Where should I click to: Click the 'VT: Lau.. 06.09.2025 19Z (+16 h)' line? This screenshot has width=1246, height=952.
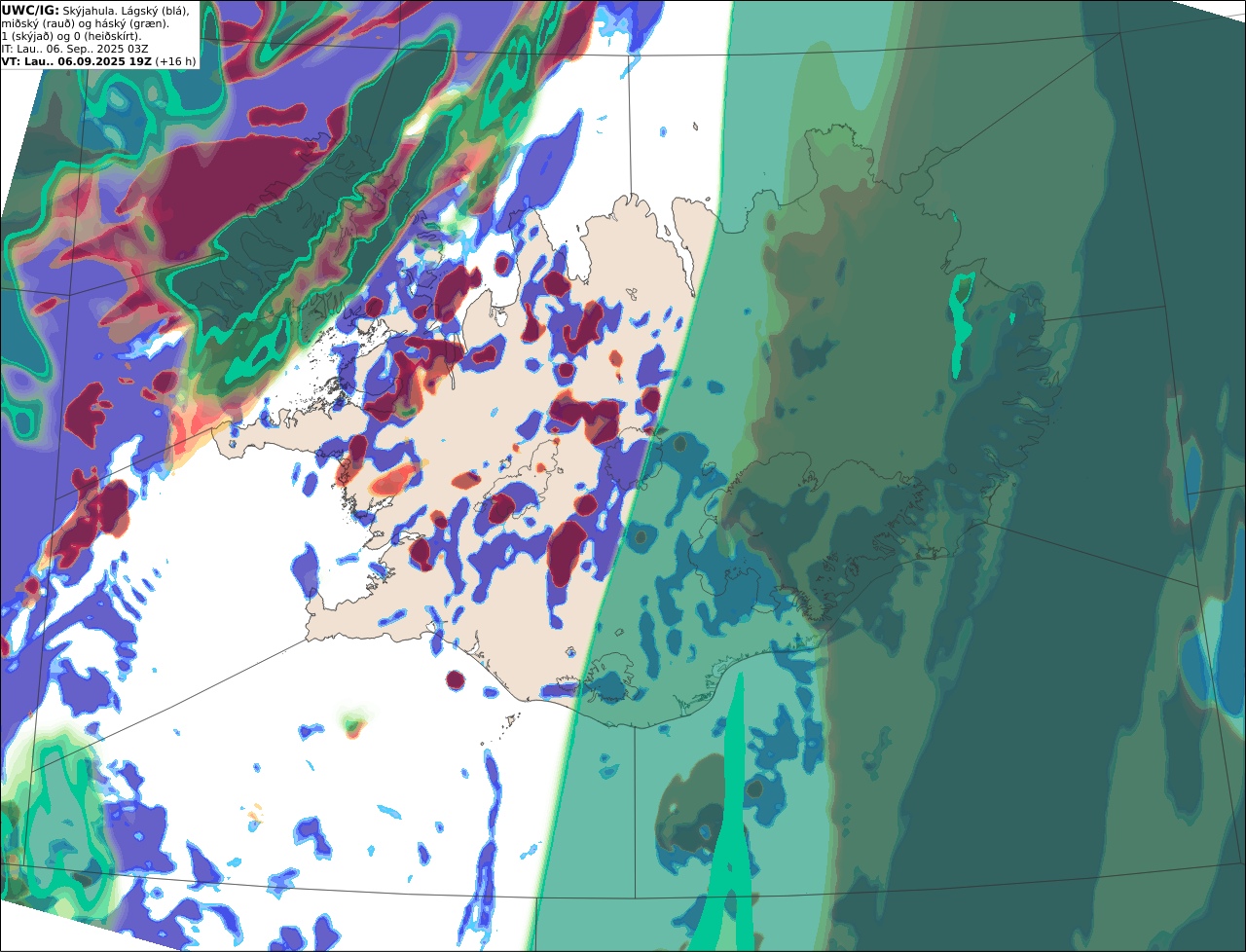[x=98, y=61]
